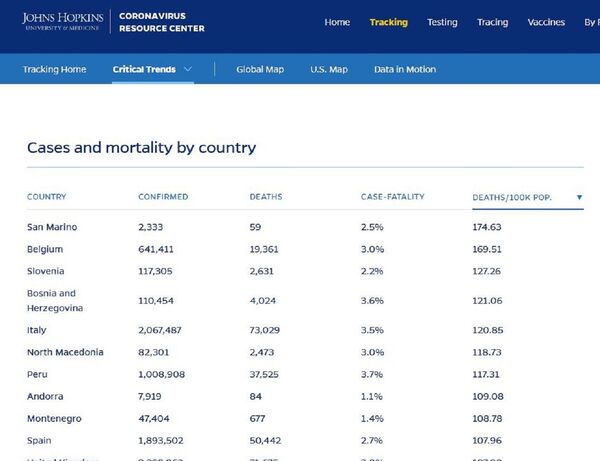The image size is (600, 461).
Task: Go to the Testing section
Action: (442, 22)
